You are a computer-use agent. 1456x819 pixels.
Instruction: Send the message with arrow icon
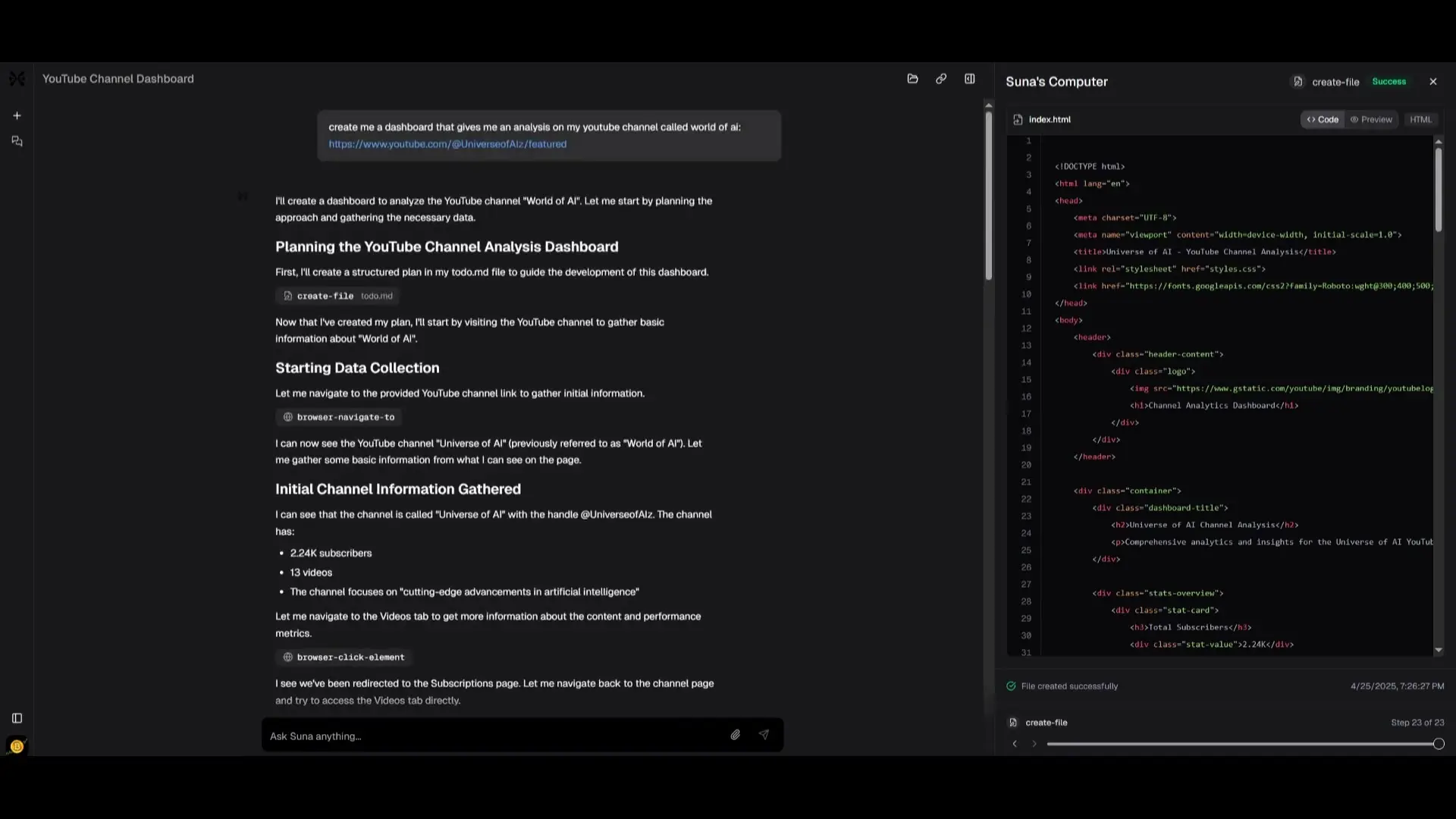[x=764, y=735]
